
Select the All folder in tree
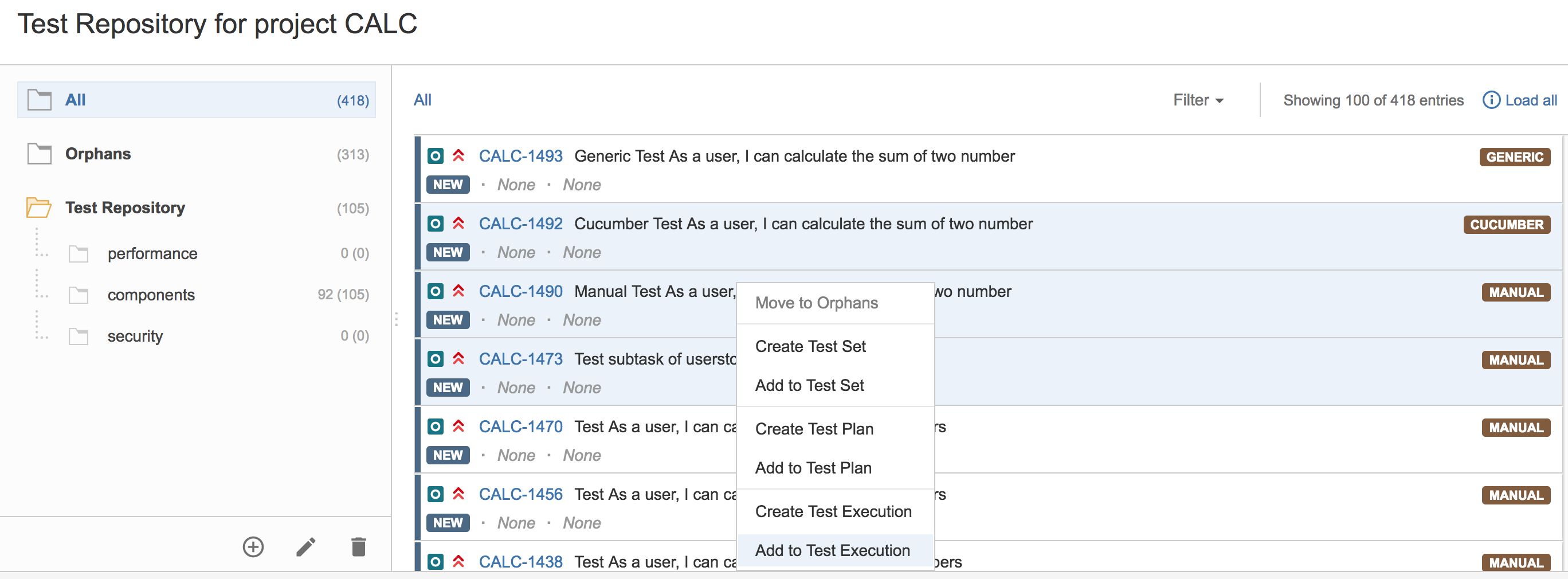click(x=196, y=100)
